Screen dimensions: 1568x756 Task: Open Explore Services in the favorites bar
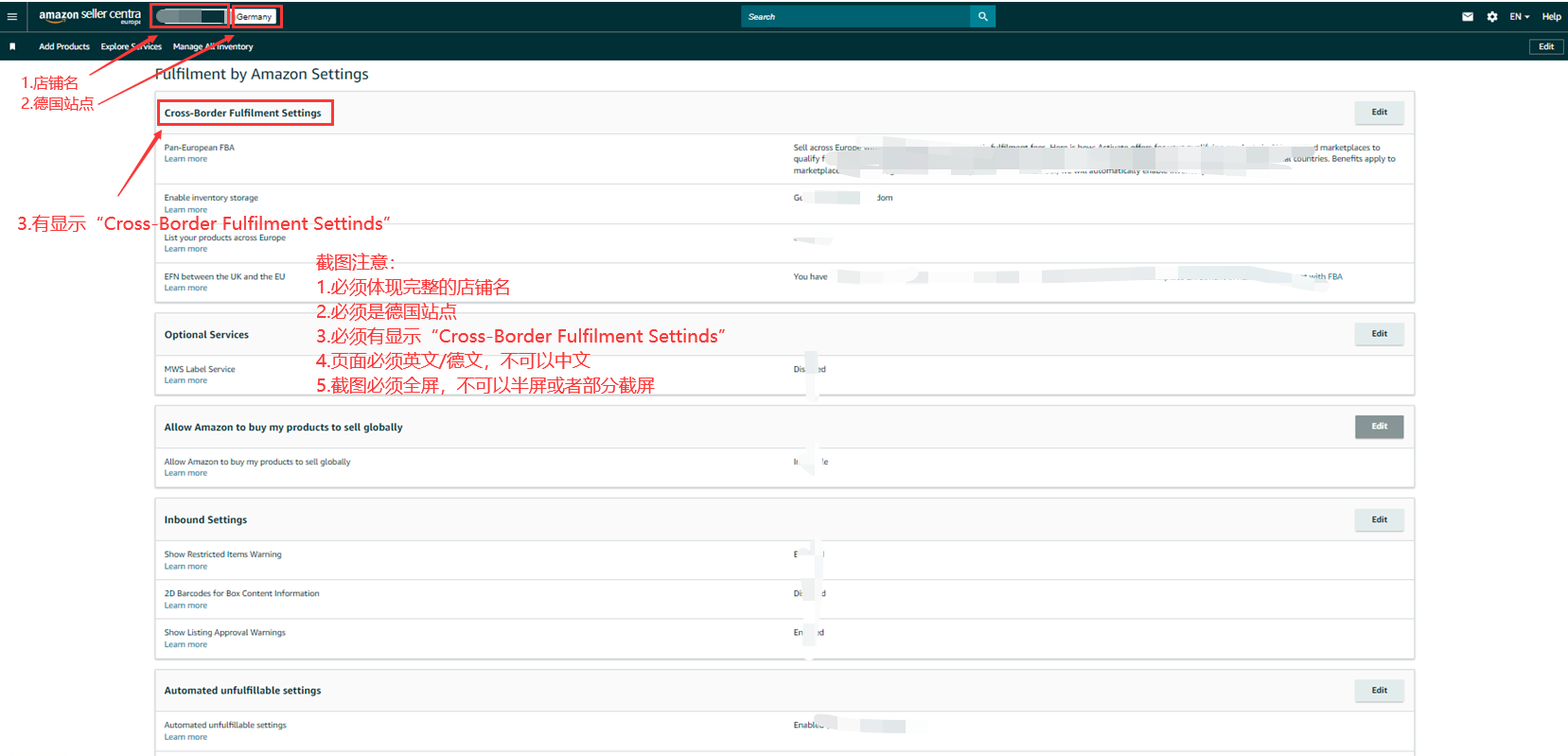coord(132,46)
